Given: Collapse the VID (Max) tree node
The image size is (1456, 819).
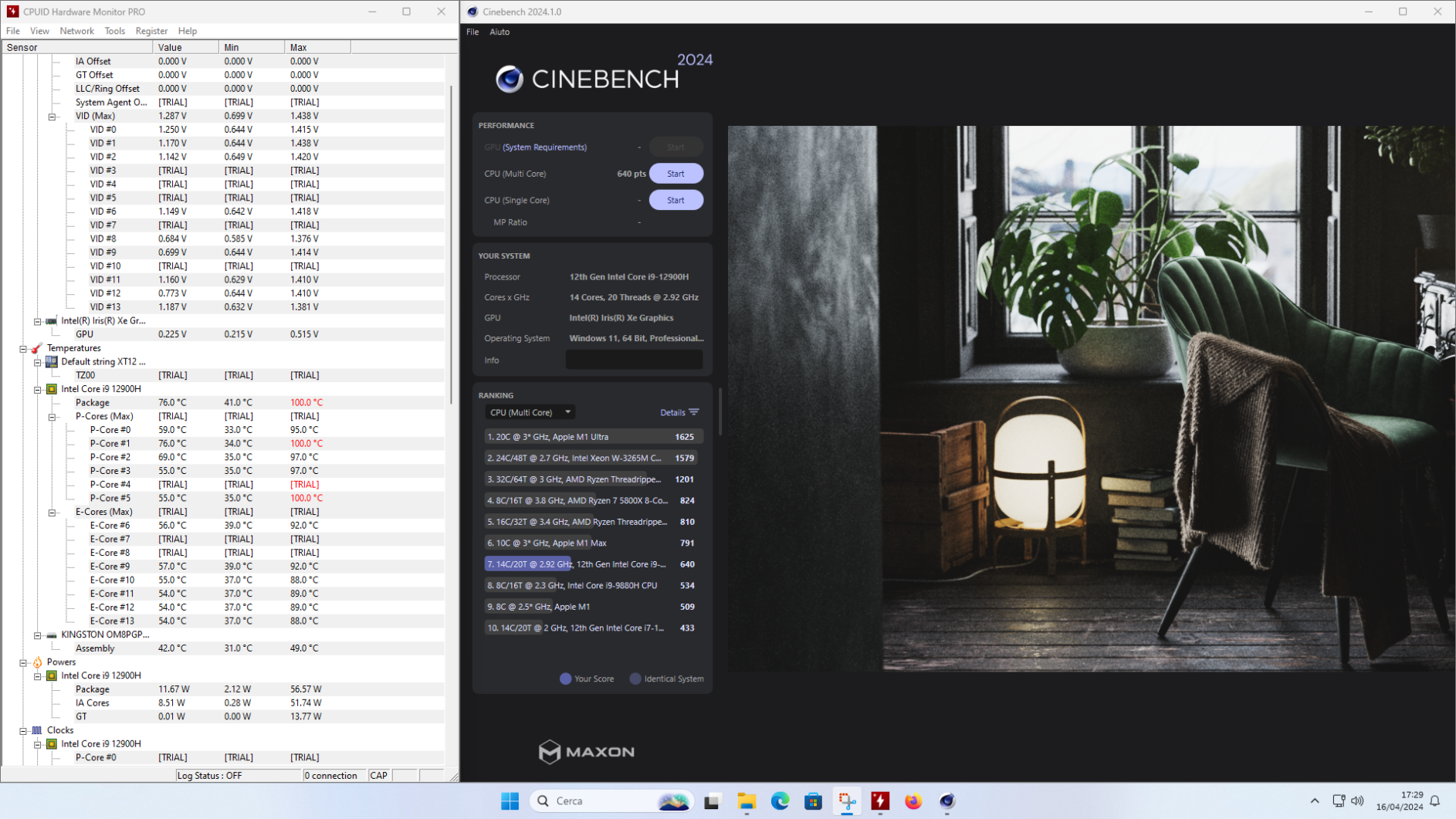Looking at the screenshot, I should pos(52,117).
